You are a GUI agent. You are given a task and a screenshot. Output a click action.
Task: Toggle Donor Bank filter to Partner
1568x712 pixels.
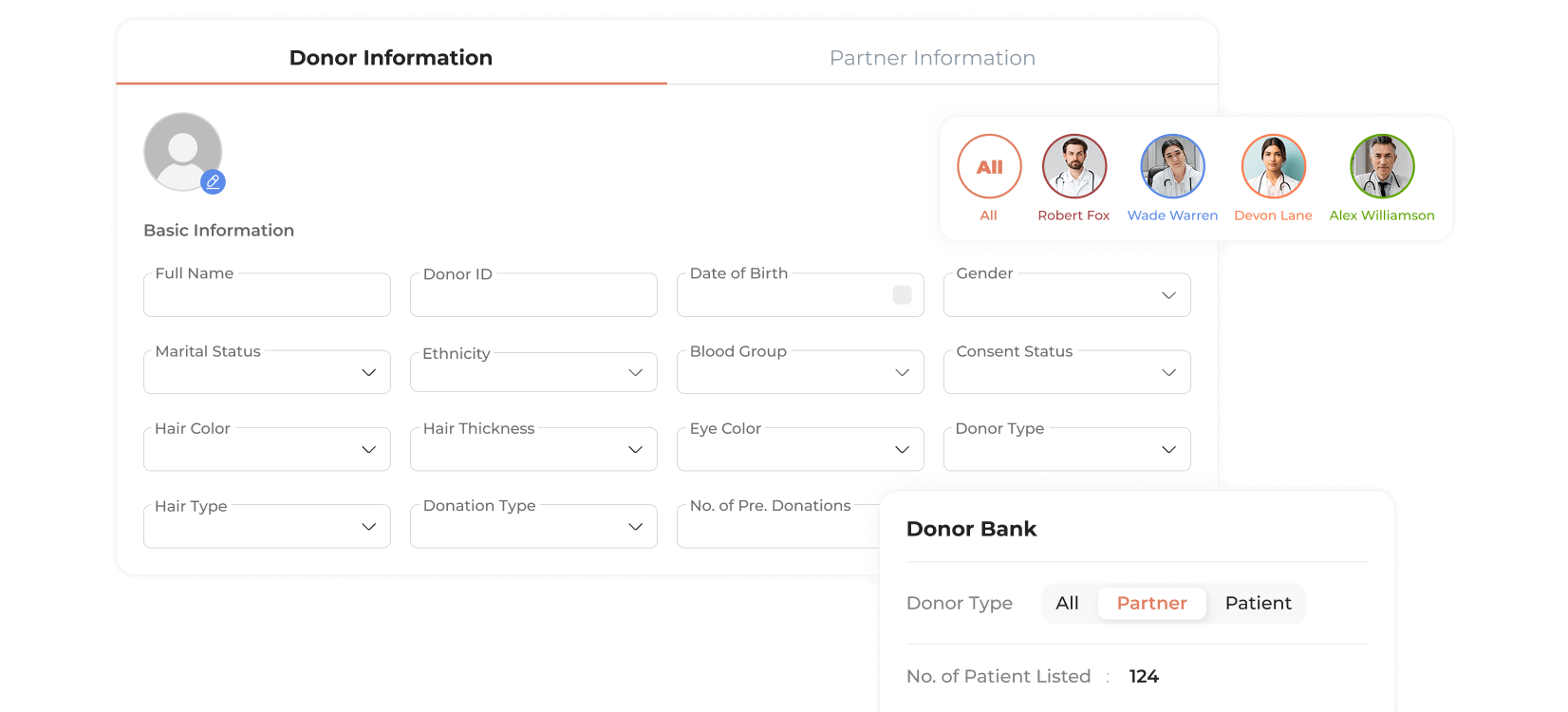tap(1151, 603)
